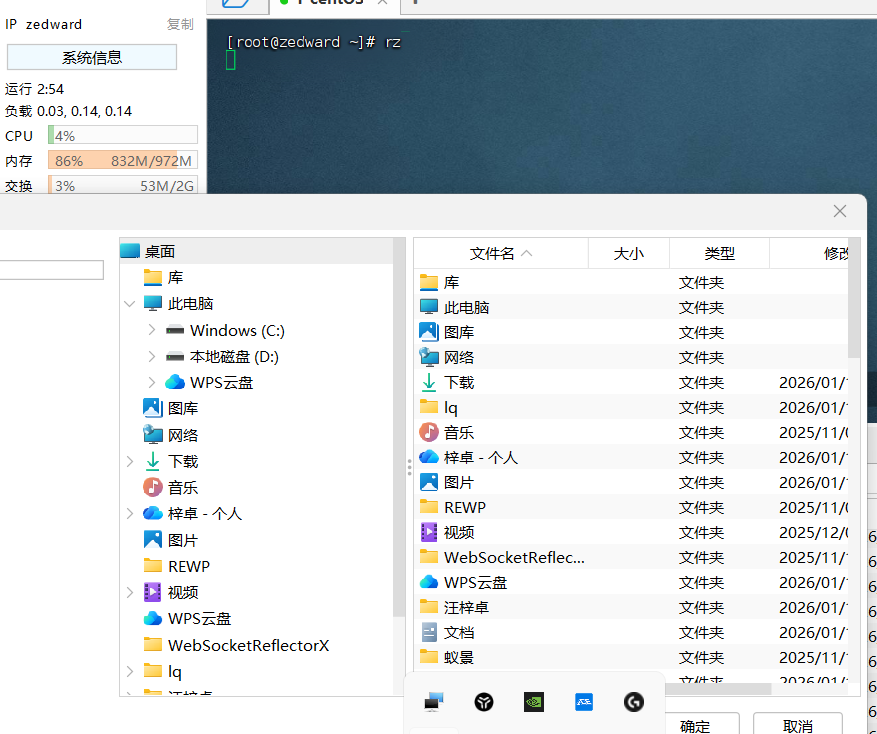The width and height of the screenshot is (877, 734).
Task: Select the 文档 document icon in file list
Action: 429,632
